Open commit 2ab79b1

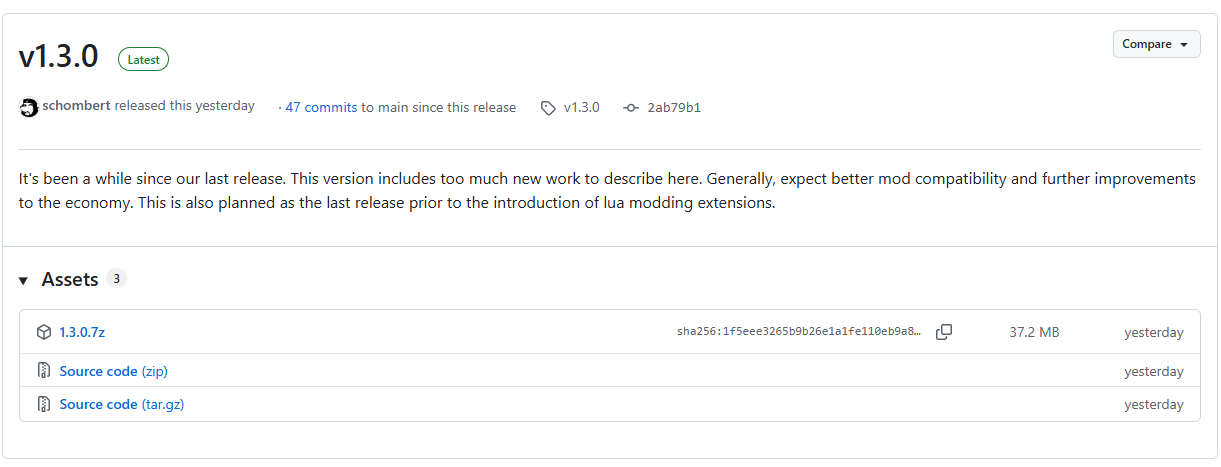674,107
